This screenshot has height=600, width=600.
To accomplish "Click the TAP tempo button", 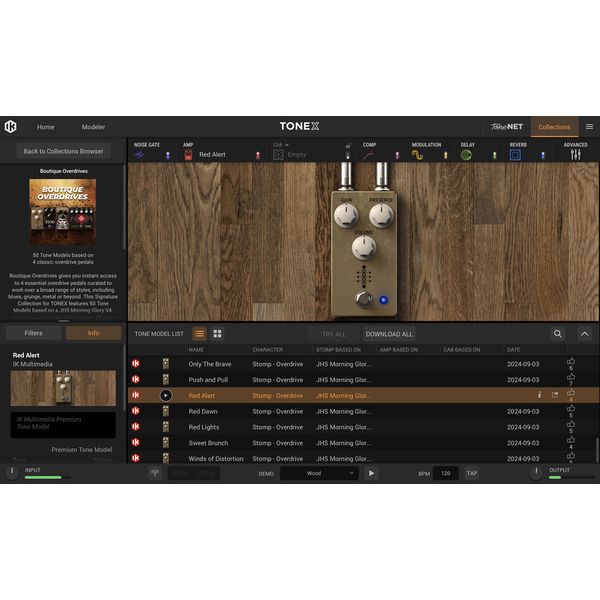I will (472, 473).
